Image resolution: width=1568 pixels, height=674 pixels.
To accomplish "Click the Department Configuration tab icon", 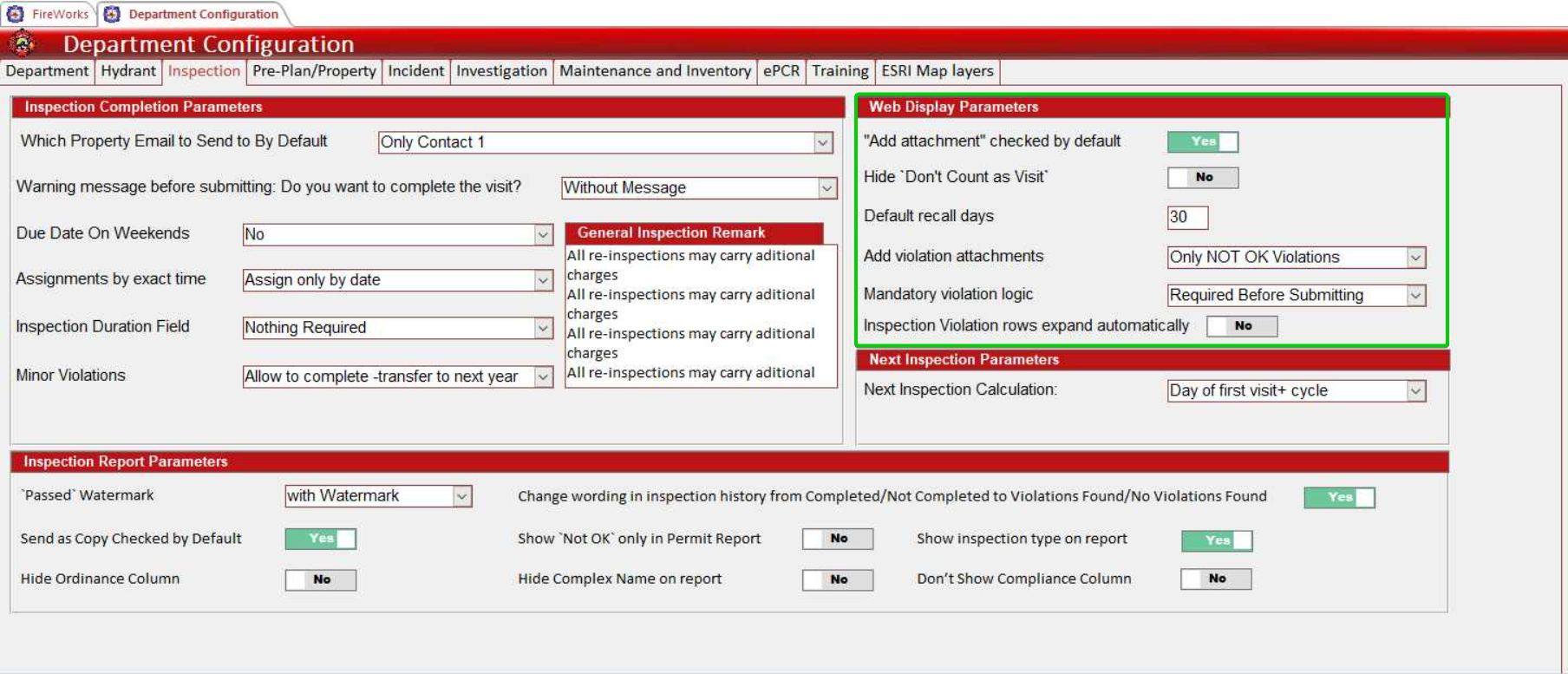I will coord(112,14).
